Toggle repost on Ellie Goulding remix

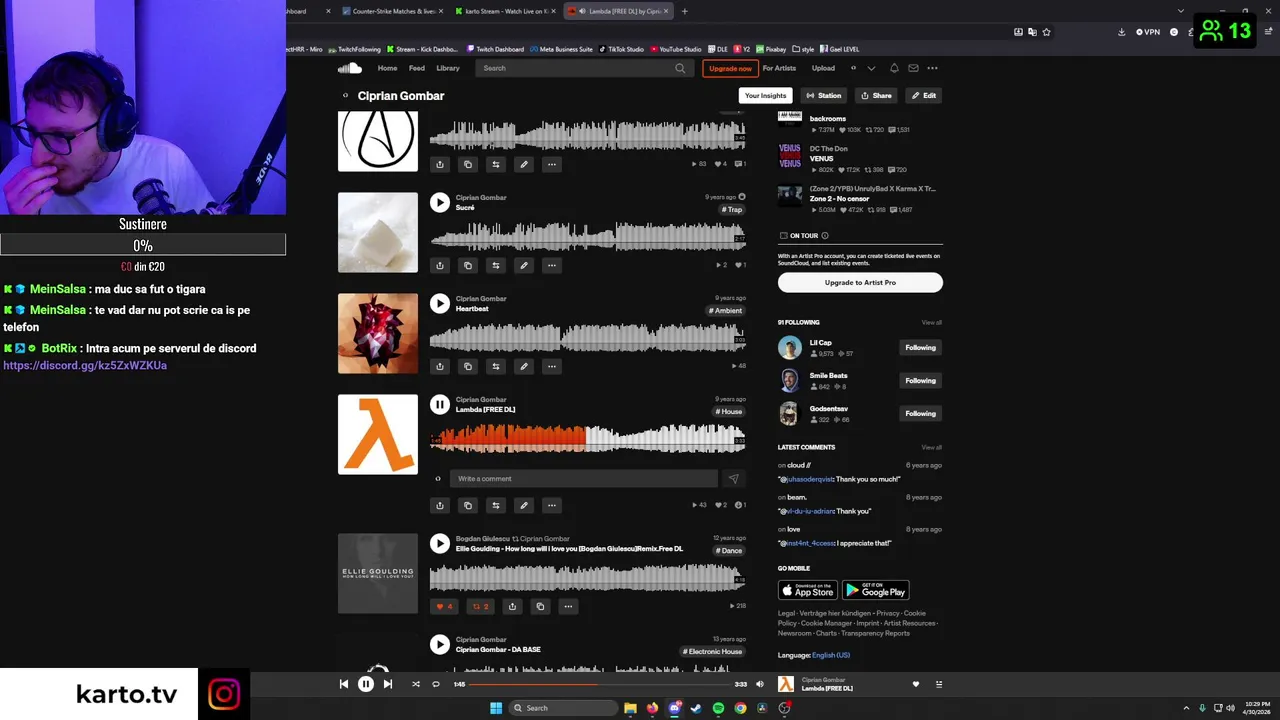coord(480,606)
